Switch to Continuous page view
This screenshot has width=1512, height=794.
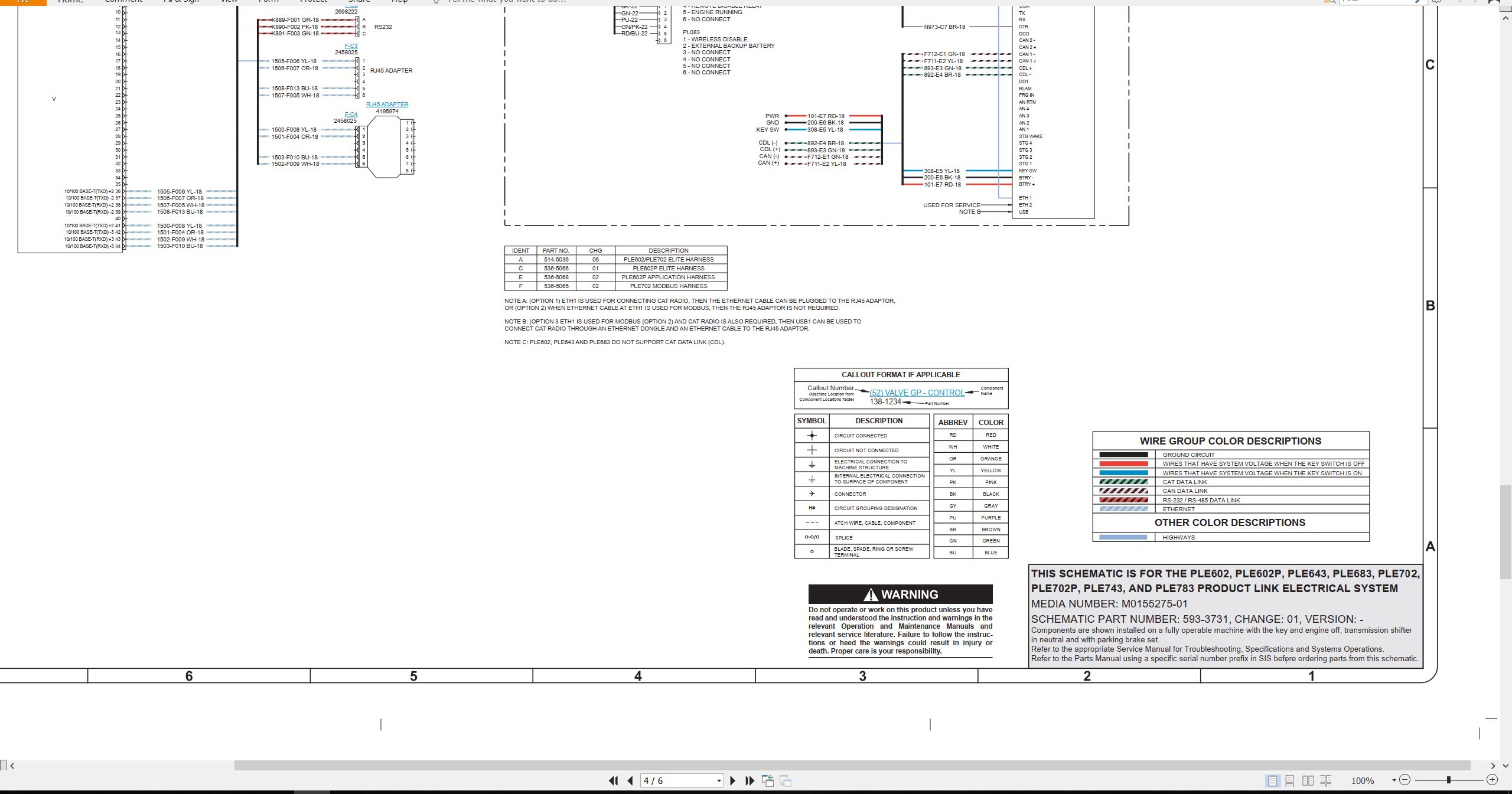[x=1290, y=780]
